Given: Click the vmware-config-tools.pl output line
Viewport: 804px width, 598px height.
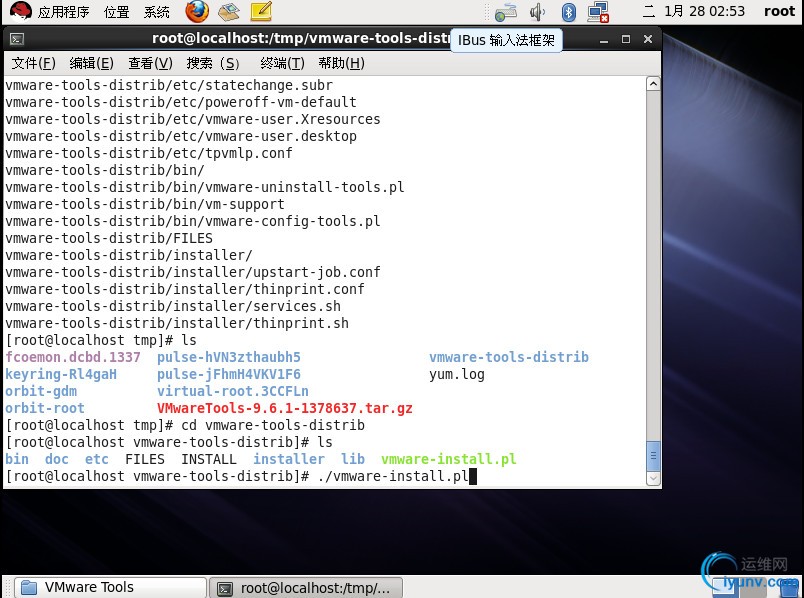Looking at the screenshot, I should [193, 221].
